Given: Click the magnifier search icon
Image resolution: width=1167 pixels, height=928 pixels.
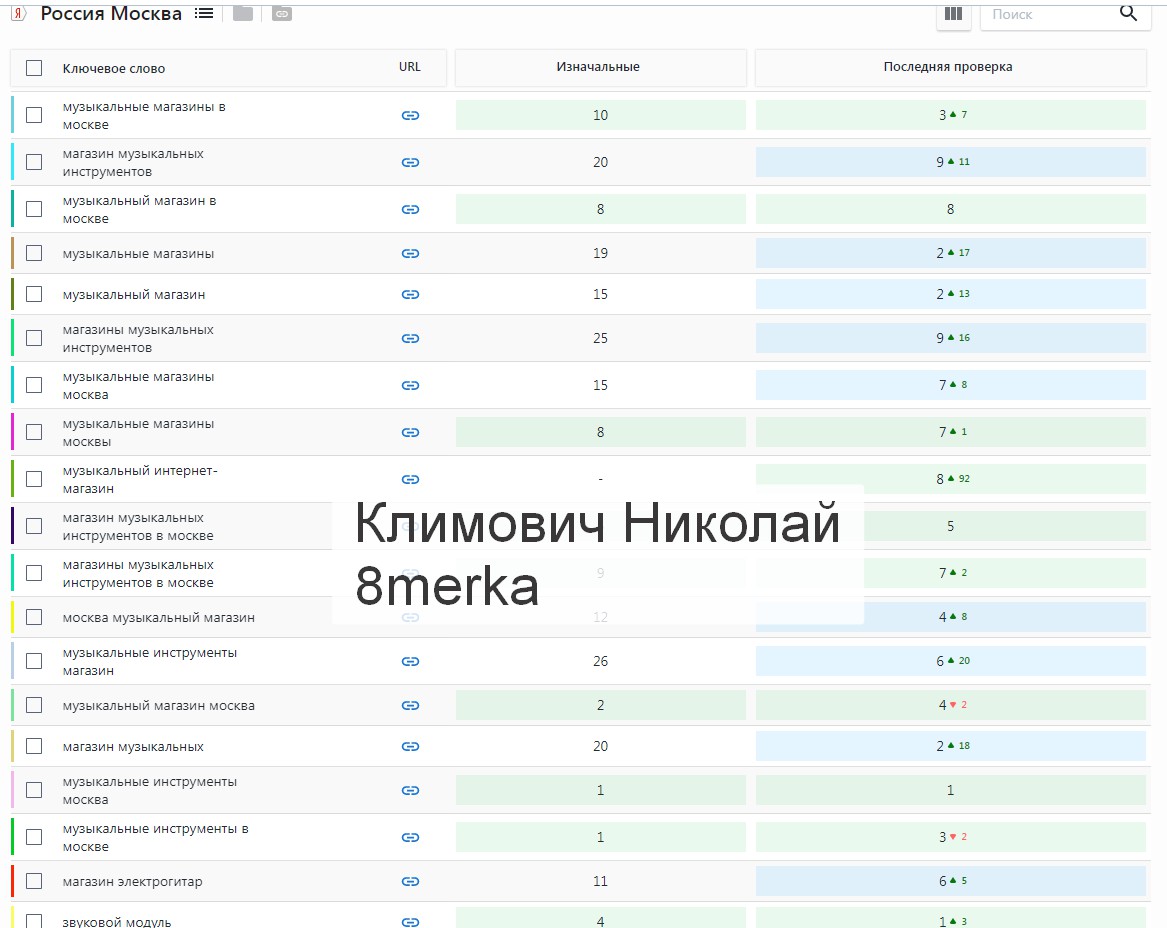Looking at the screenshot, I should point(1128,13).
